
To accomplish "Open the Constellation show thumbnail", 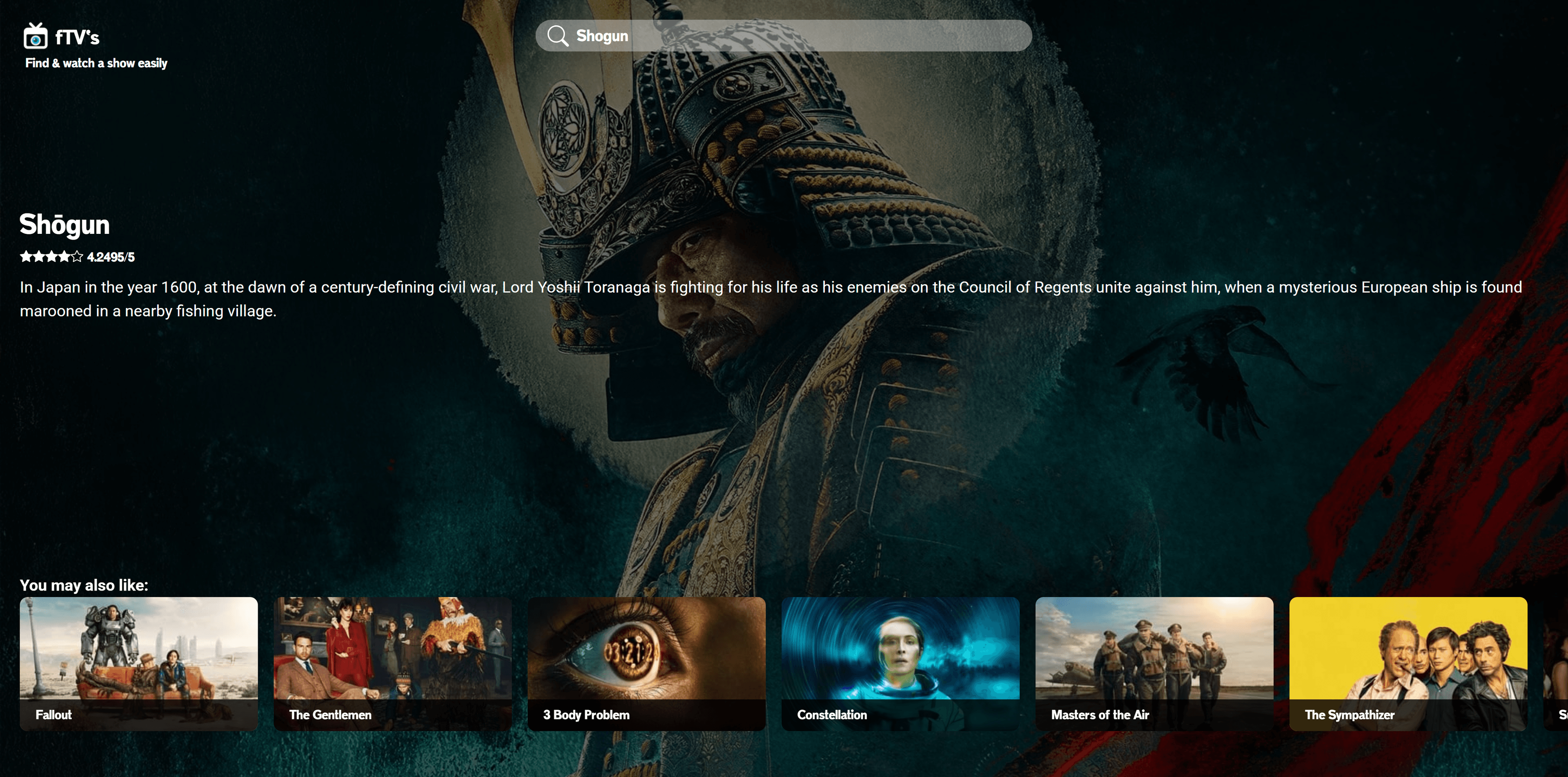I will pyautogui.click(x=900, y=664).
